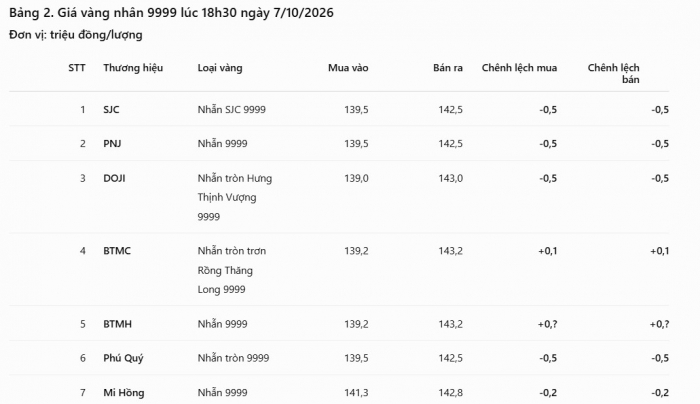Click the 'Thương hiệu' column header

click(133, 68)
